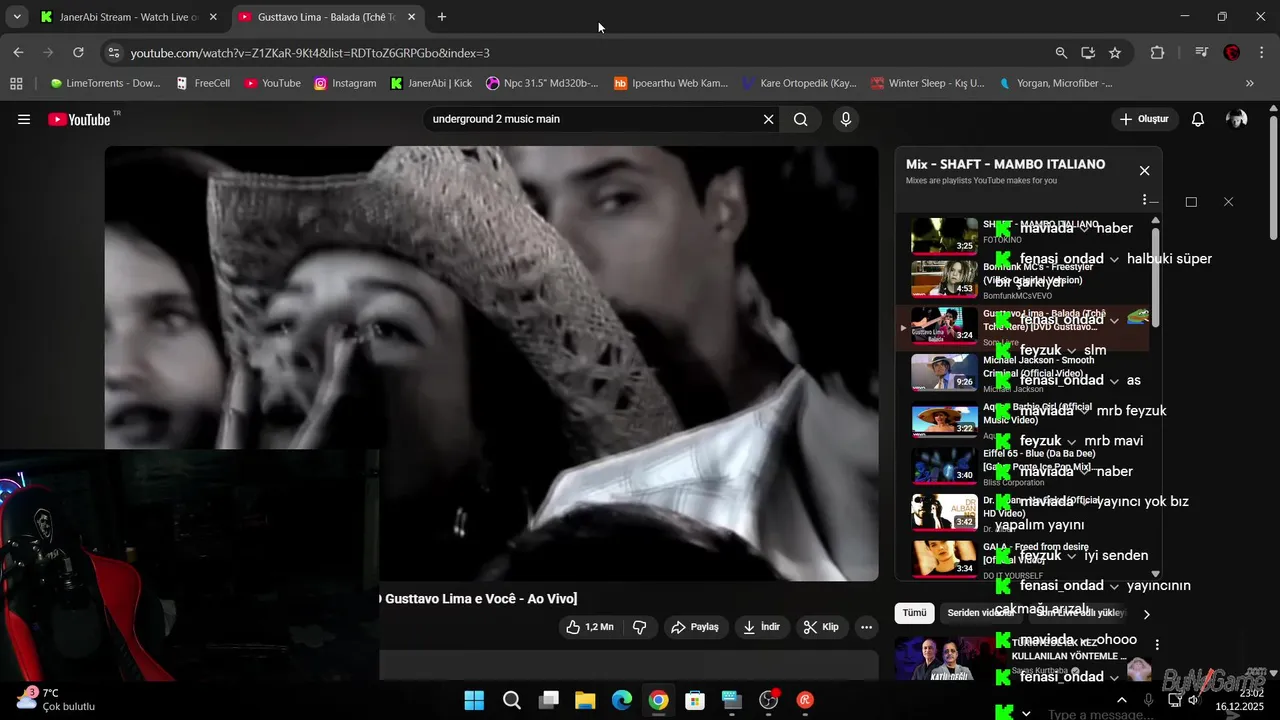
Task: Launch Microsoft Edge from taskbar
Action: tap(621, 700)
